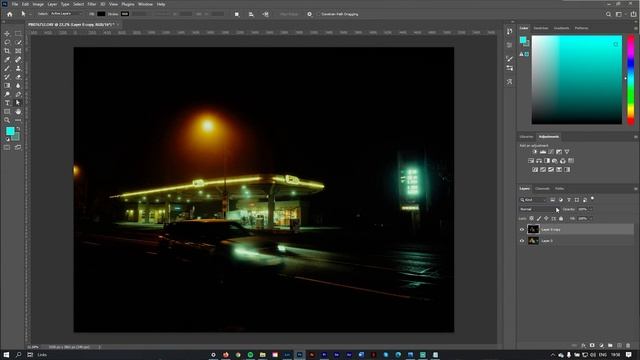Select the Rectangular Marquee tool

click(18, 33)
